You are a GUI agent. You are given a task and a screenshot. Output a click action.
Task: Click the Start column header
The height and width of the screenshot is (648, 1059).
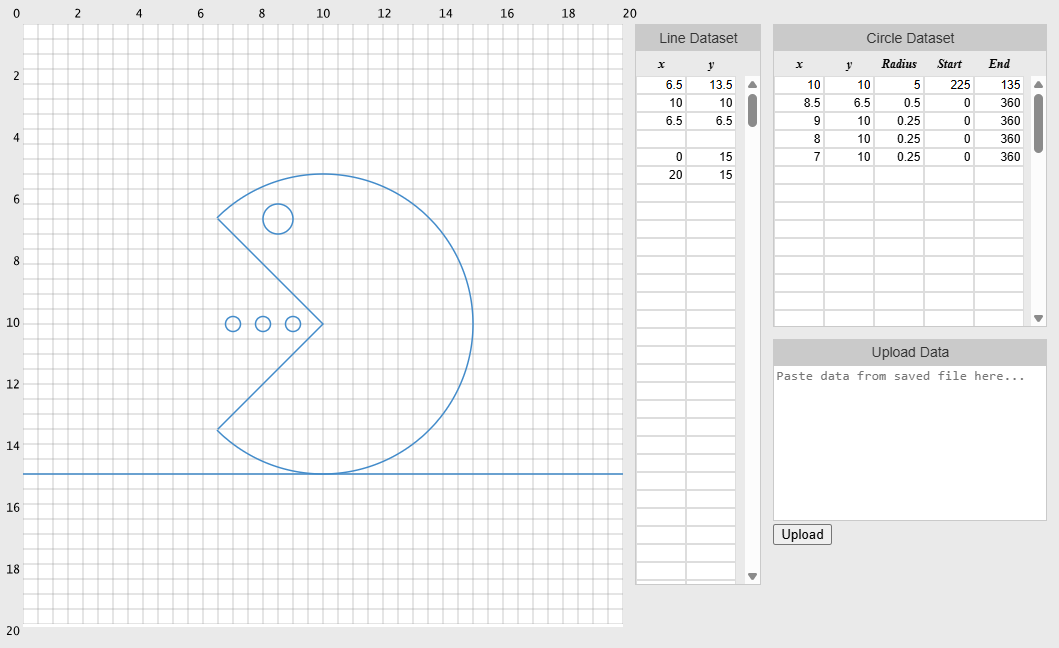coord(949,64)
